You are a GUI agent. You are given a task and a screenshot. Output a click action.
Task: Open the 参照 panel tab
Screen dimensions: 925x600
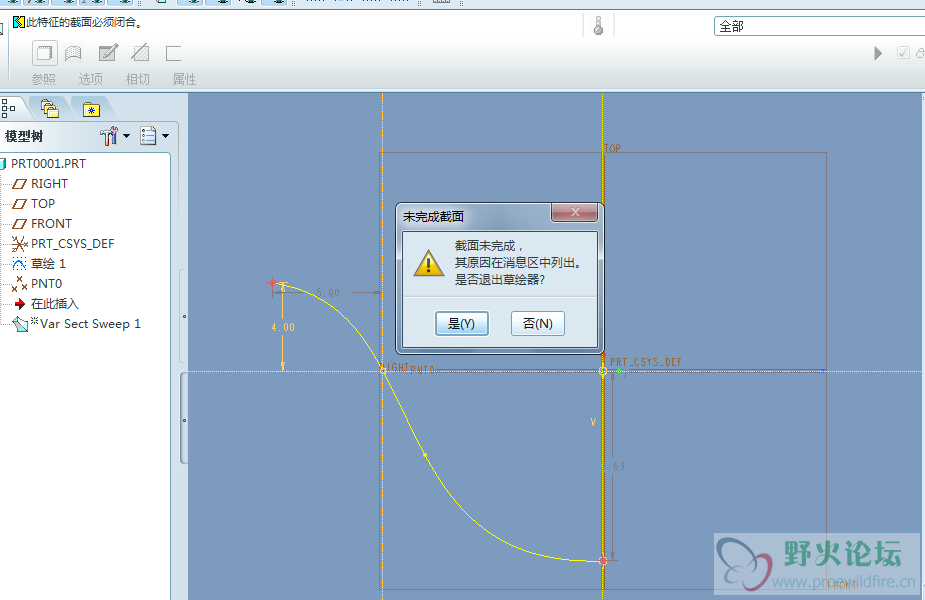point(44,79)
